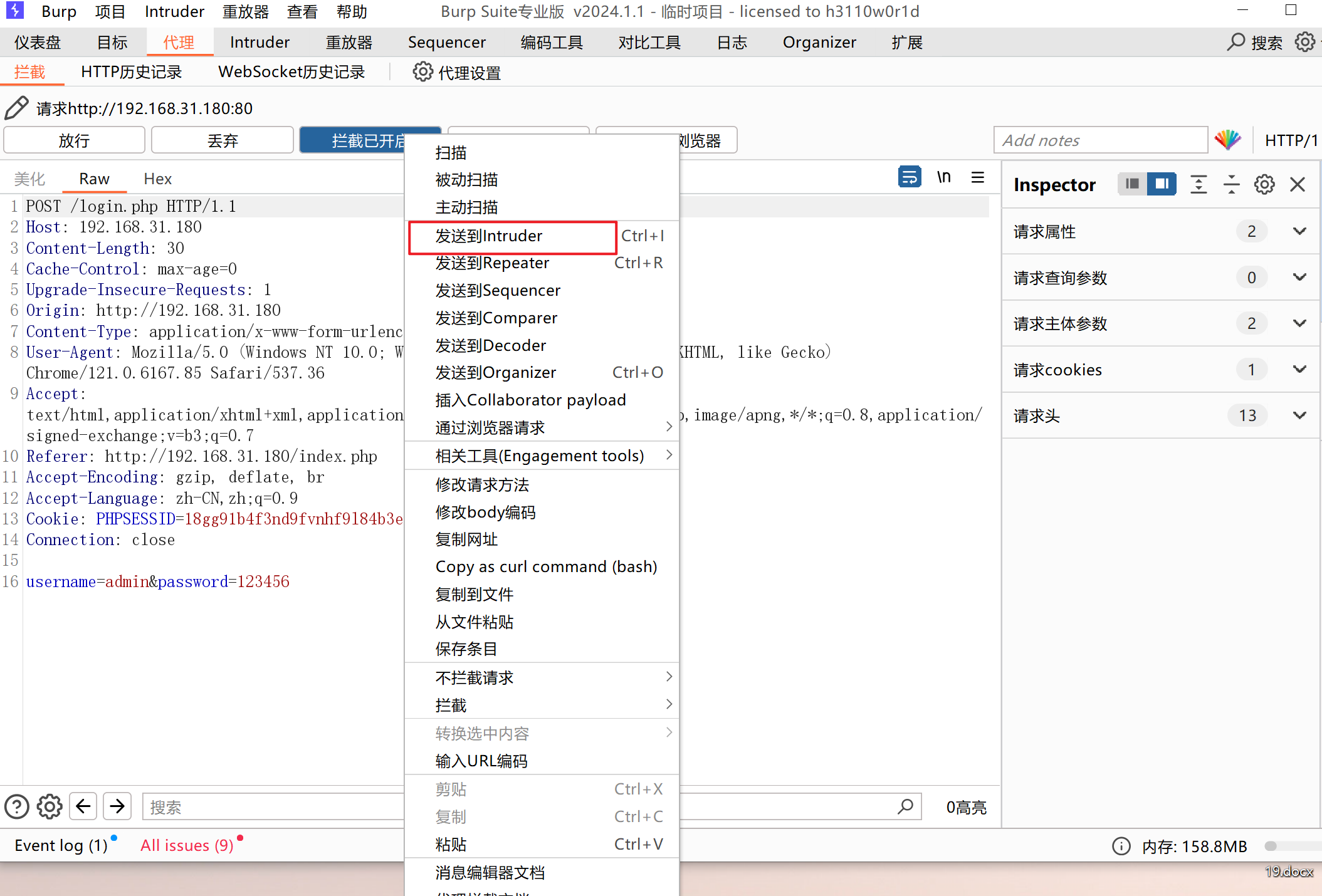
Task: Open All issues (9)
Action: pyautogui.click(x=187, y=845)
